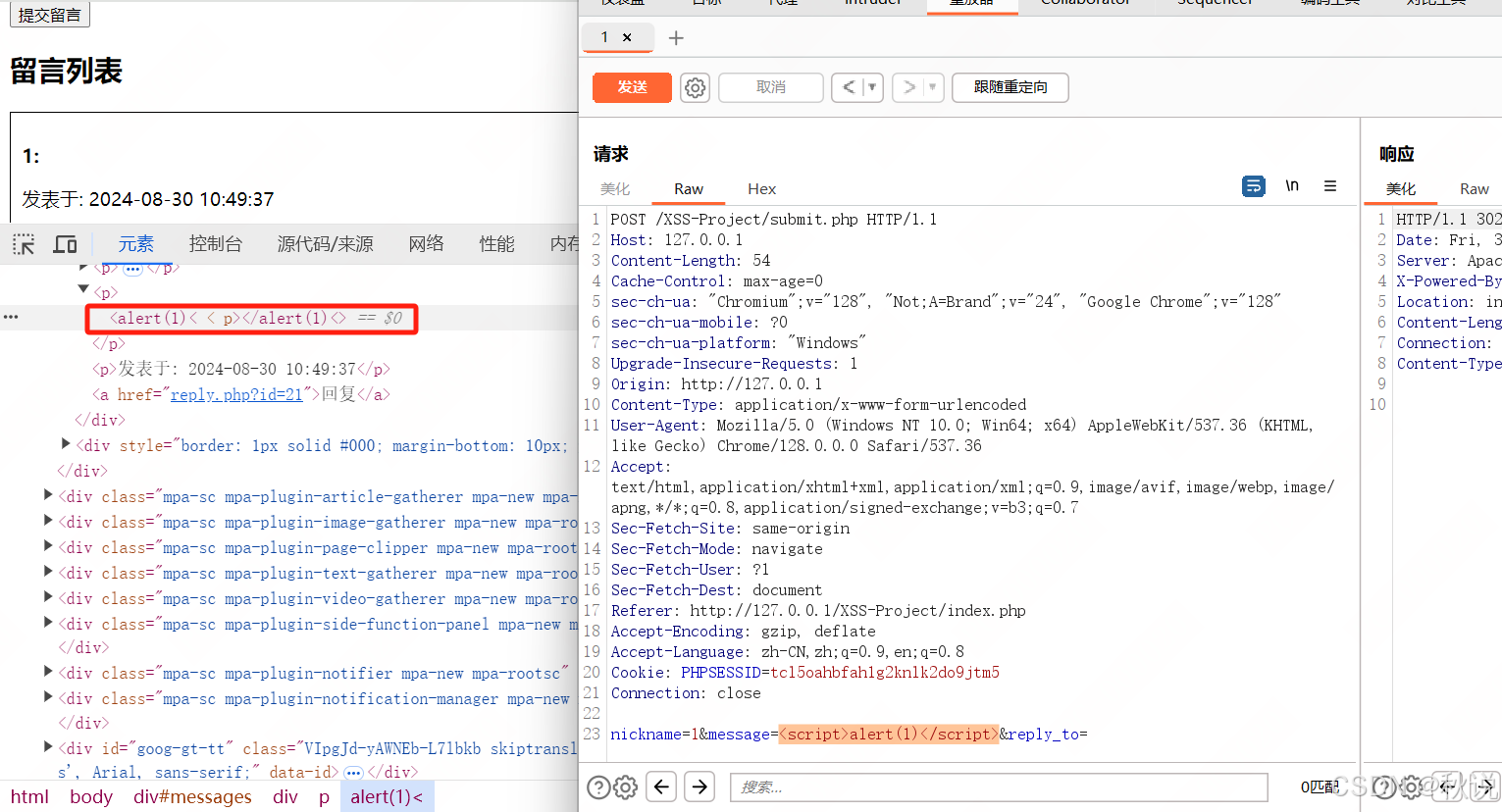This screenshot has width=1502, height=812.
Task: Go to previous request in Repeater history
Action: pyautogui.click(x=849, y=87)
